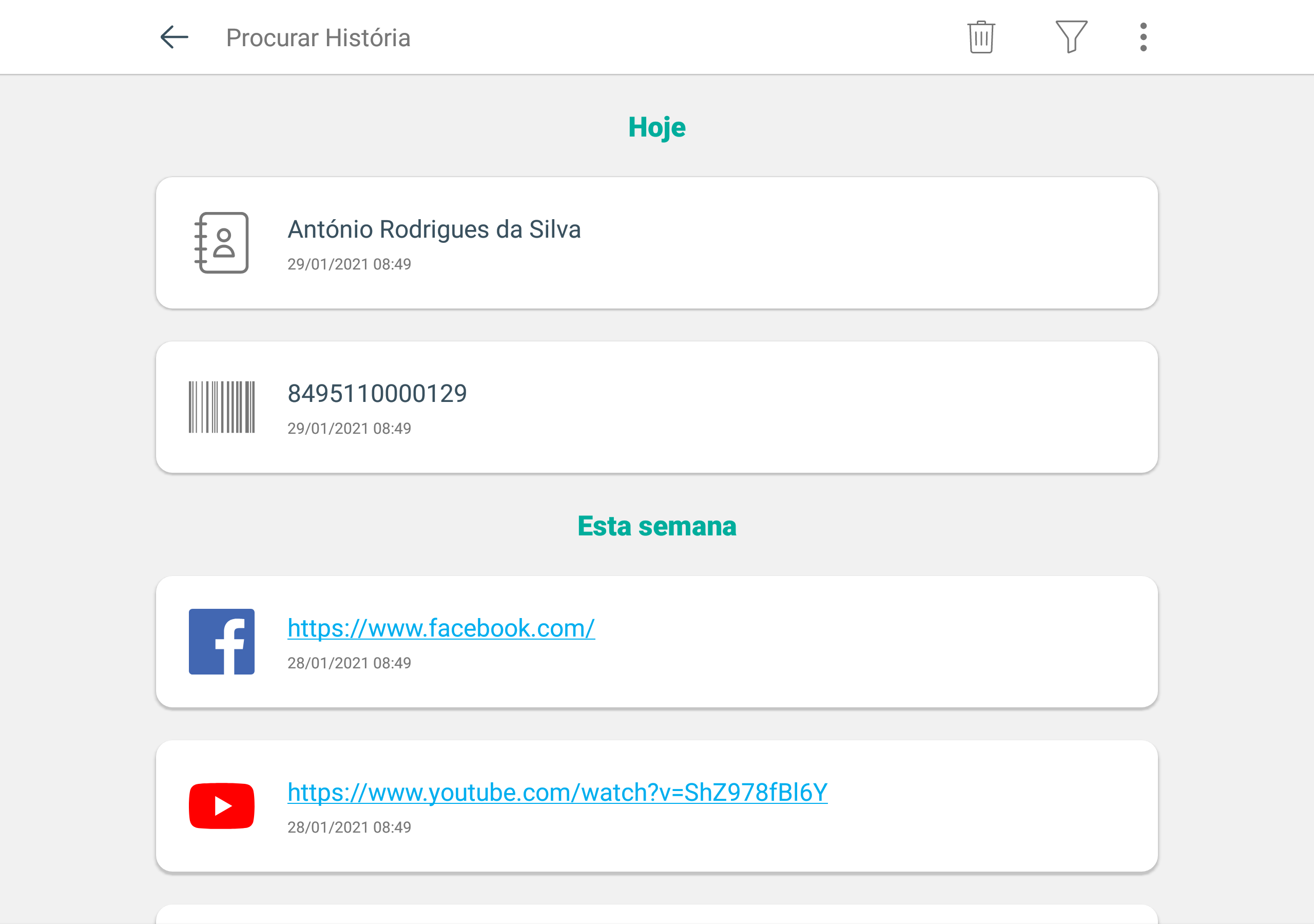Viewport: 1314px width, 924px height.
Task: Click the Facebook entry's date 28/01/2021
Action: click(328, 663)
